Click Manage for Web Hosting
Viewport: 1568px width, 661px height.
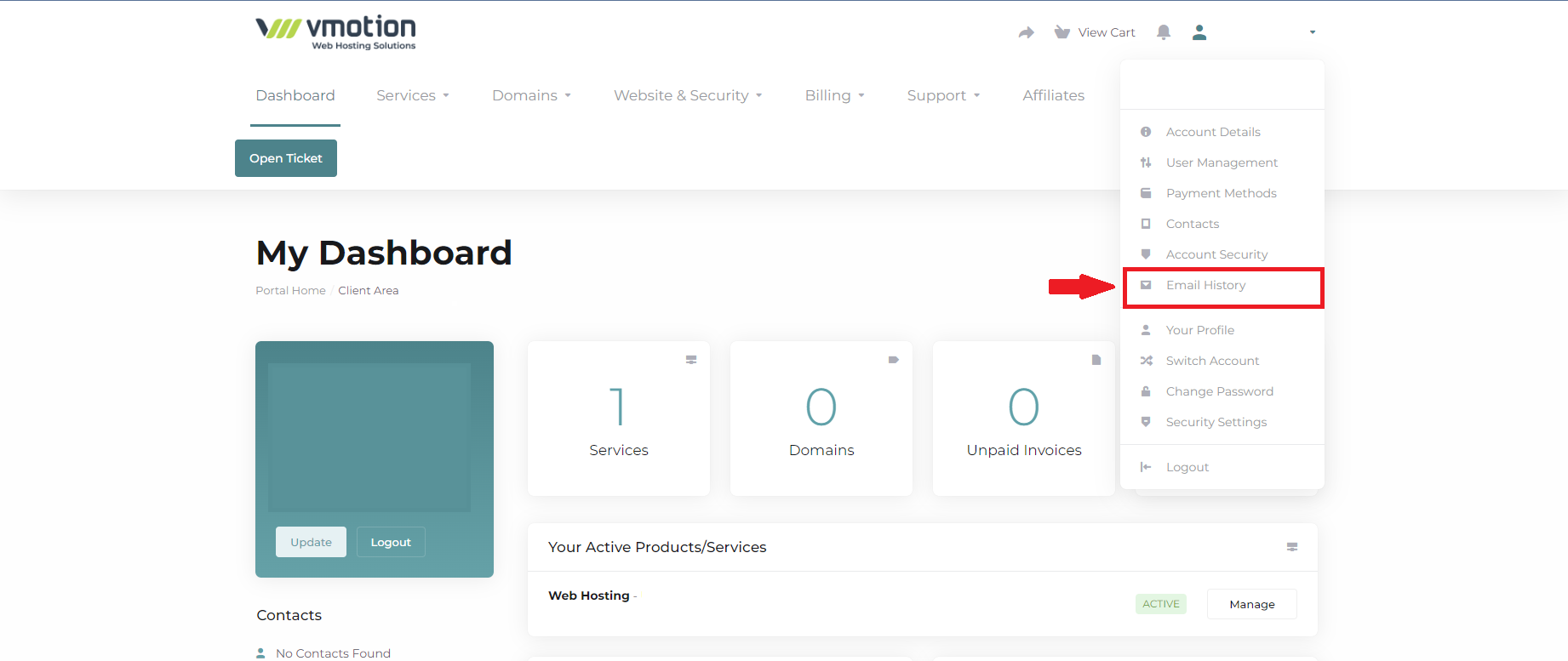point(1252,604)
